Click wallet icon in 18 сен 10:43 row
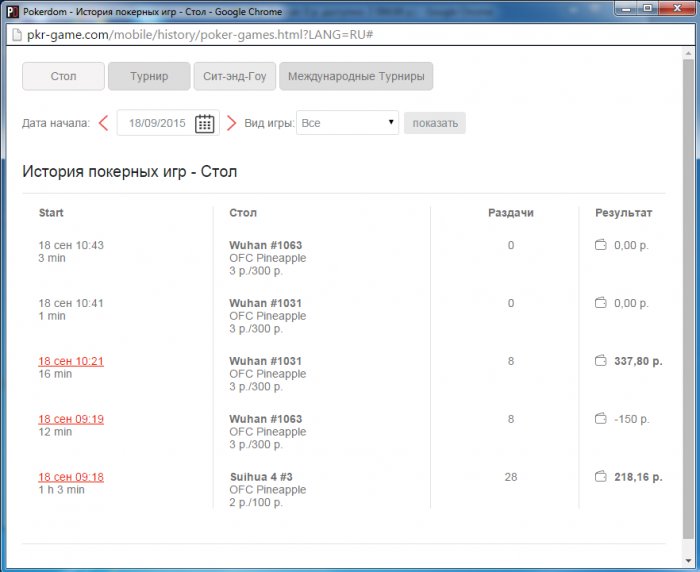 [x=601, y=245]
